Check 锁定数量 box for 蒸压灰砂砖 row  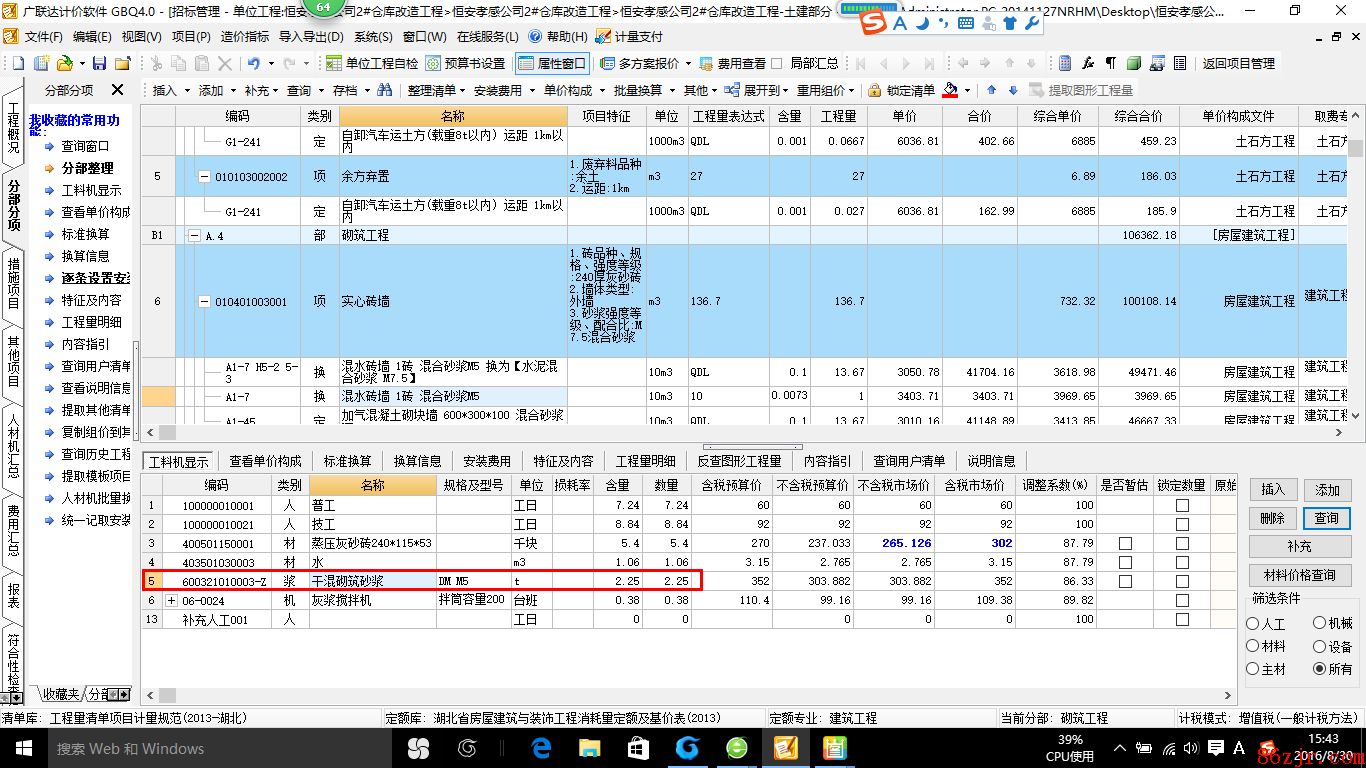(x=1182, y=543)
